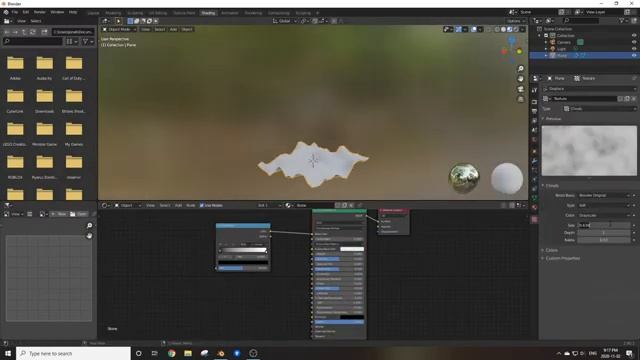Toggle X-ray mode in viewport header

(488, 29)
